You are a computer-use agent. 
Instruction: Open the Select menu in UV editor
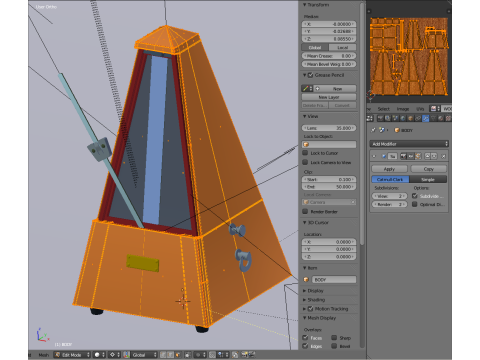[384, 109]
